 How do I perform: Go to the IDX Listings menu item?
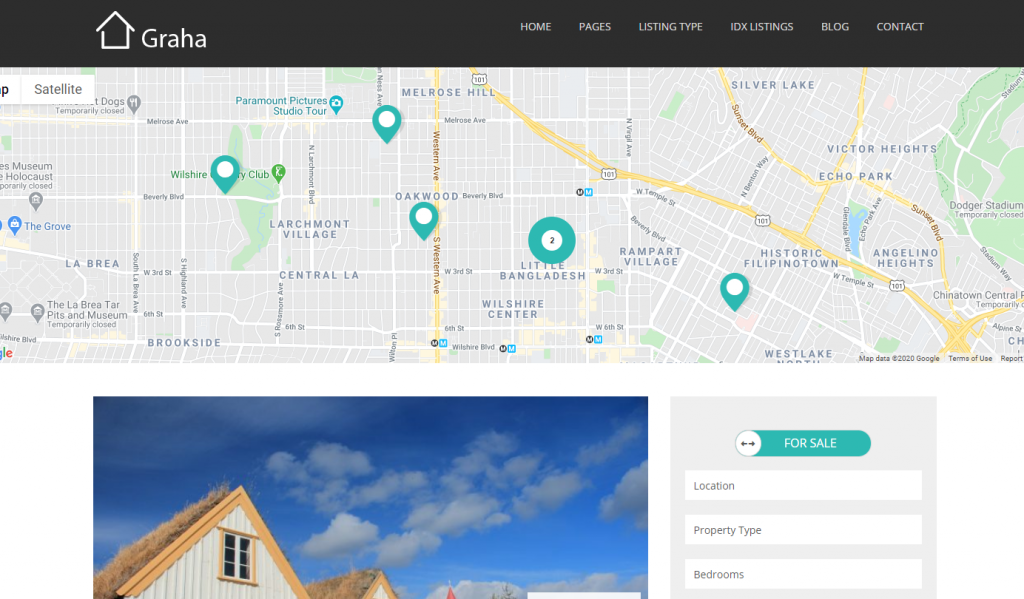point(761,27)
